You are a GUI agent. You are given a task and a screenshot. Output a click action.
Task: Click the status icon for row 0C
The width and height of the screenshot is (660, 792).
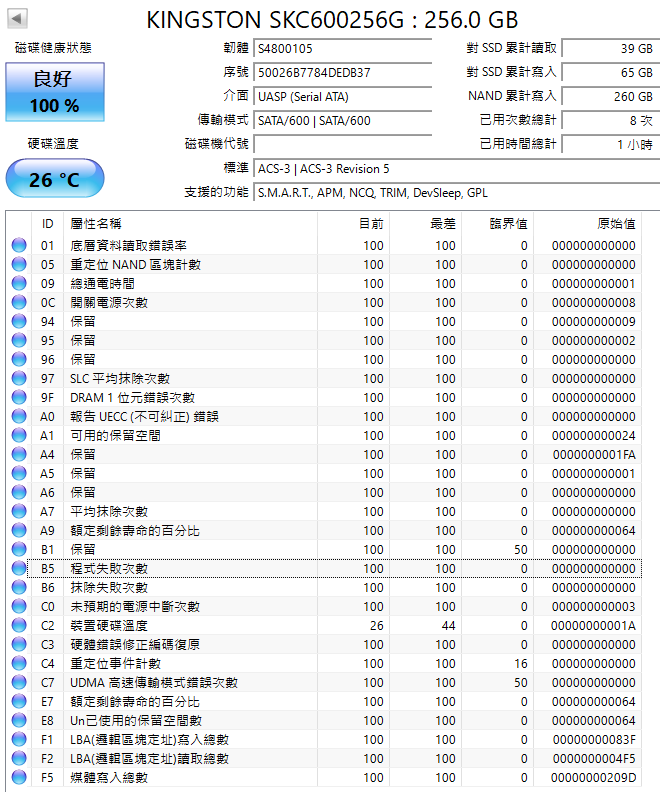[19, 303]
